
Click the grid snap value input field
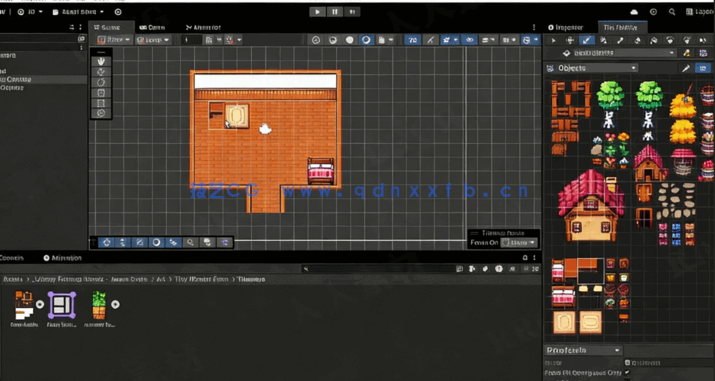(x=192, y=40)
